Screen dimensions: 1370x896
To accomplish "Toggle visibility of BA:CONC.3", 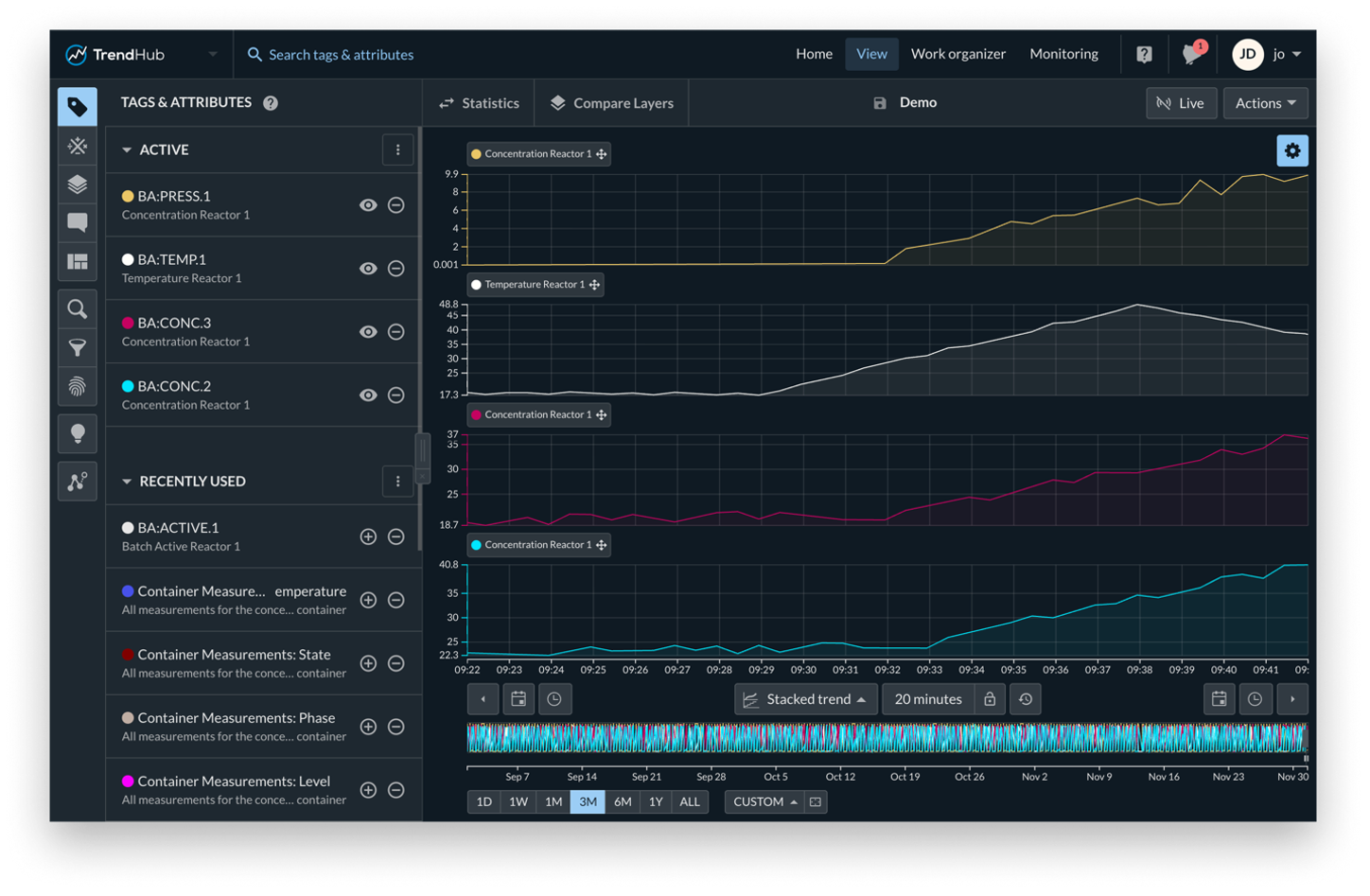I will click(x=368, y=331).
